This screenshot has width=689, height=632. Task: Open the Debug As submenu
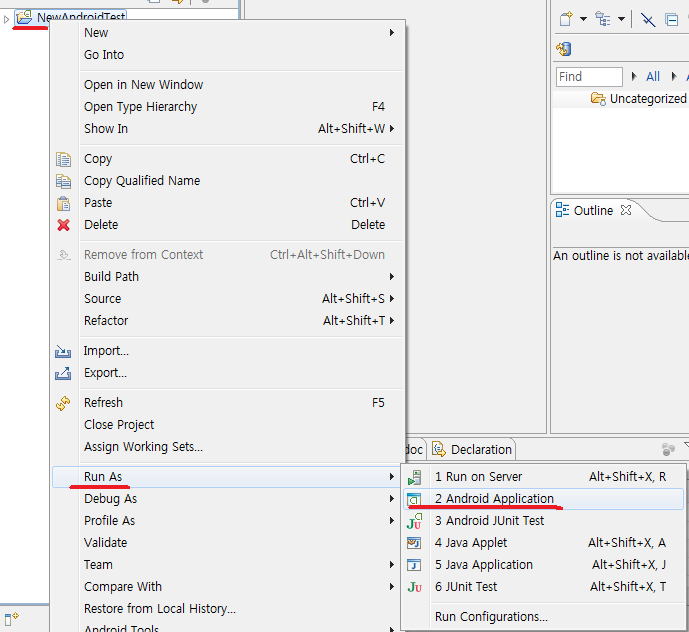coord(228,498)
